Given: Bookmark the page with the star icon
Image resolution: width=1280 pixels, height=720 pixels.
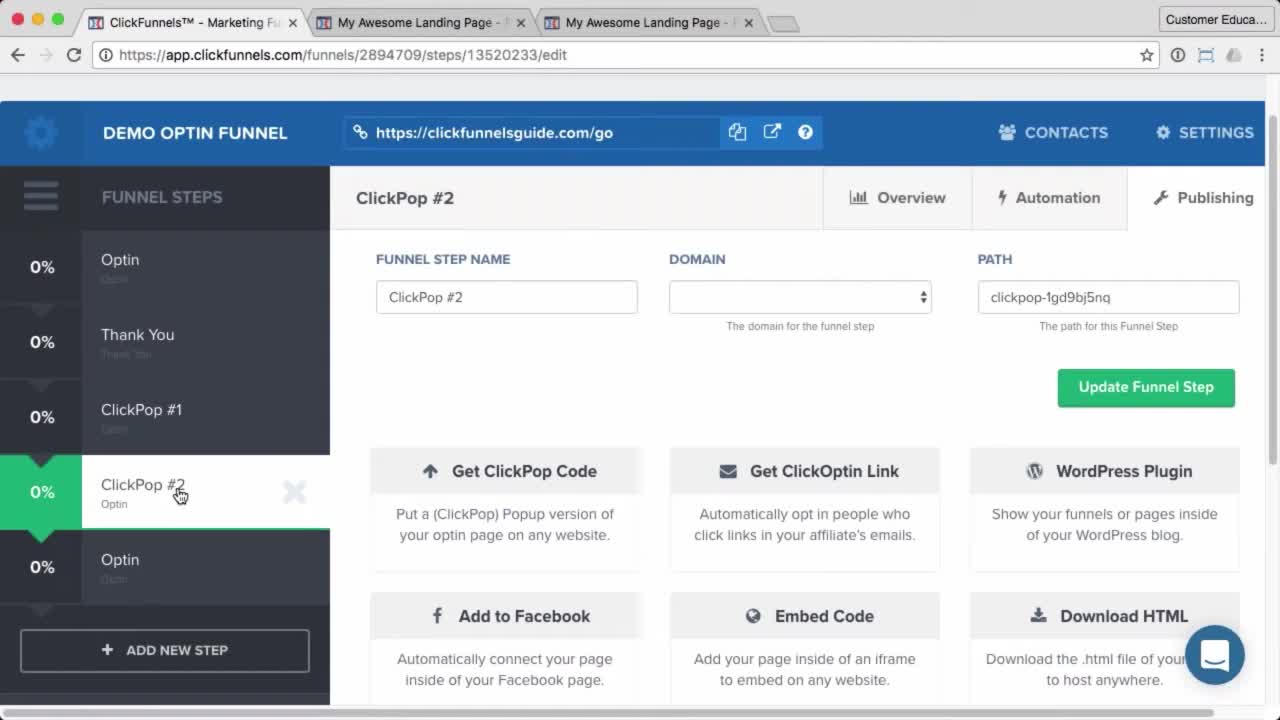Looking at the screenshot, I should [x=1147, y=55].
